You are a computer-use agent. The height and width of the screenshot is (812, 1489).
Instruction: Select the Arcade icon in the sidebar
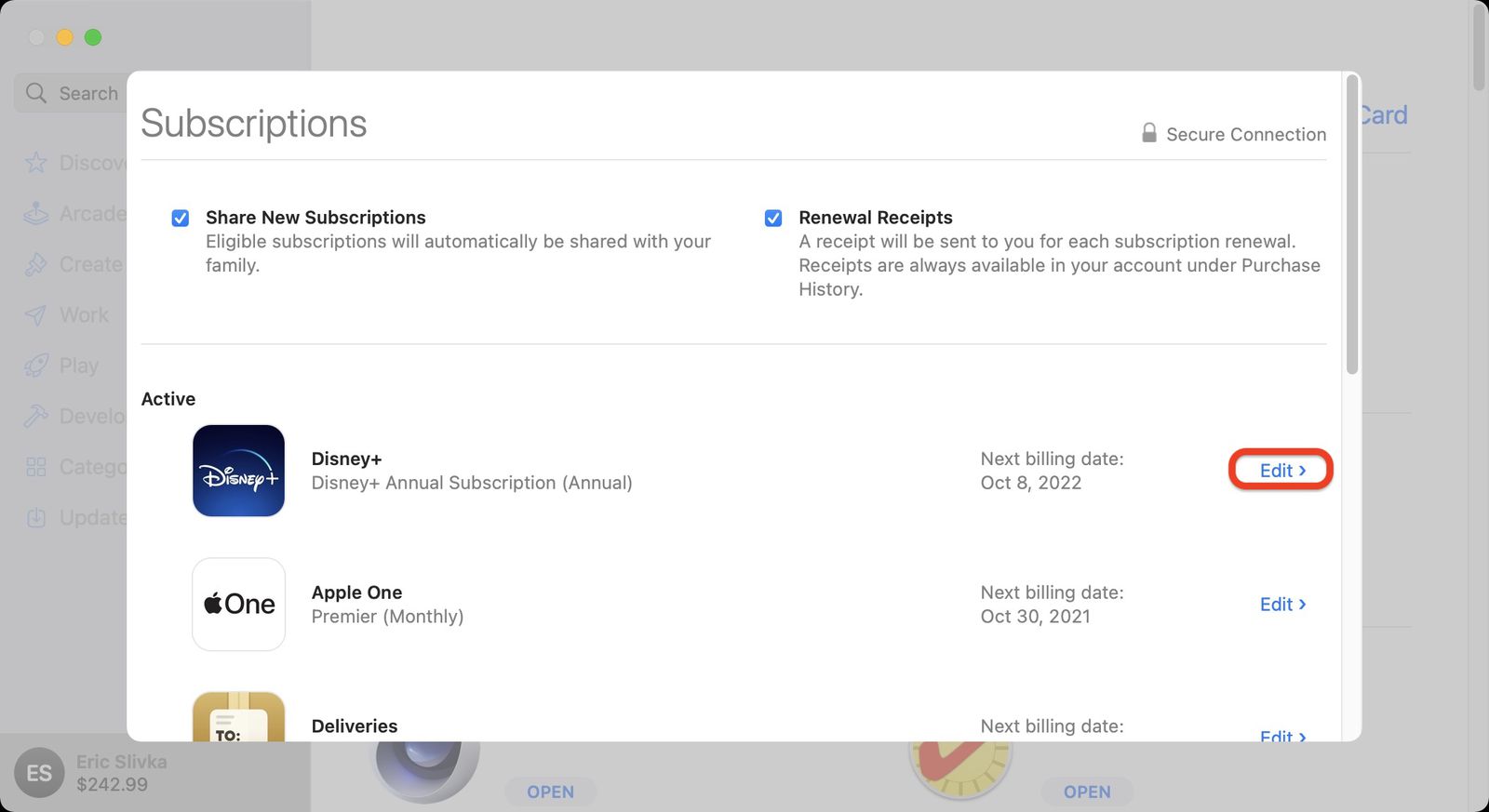(x=35, y=213)
